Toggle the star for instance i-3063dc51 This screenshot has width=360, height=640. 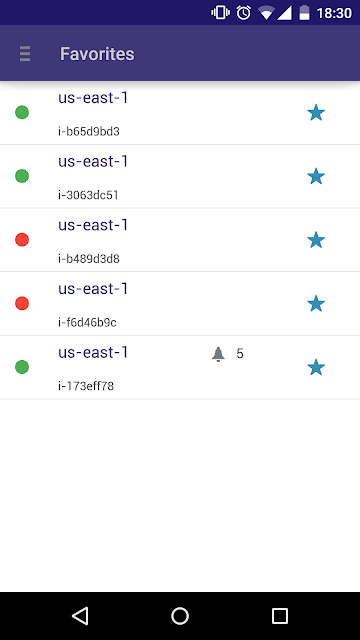316,176
